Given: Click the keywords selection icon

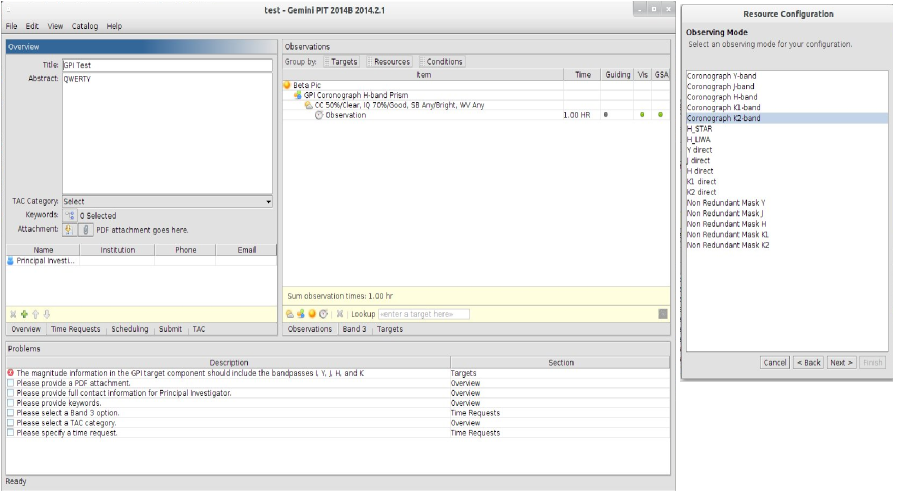Looking at the screenshot, I should coord(69,215).
